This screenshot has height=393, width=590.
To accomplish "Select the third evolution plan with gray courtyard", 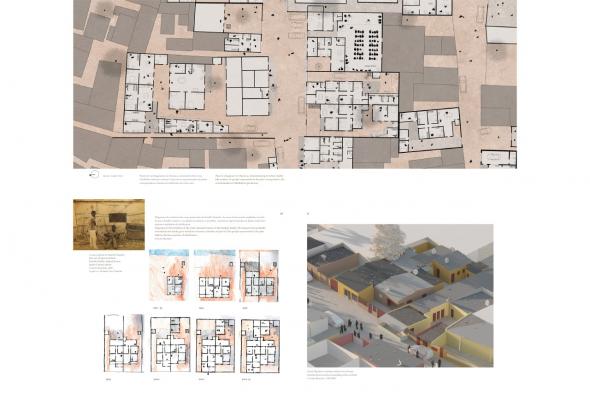I will (259, 276).
